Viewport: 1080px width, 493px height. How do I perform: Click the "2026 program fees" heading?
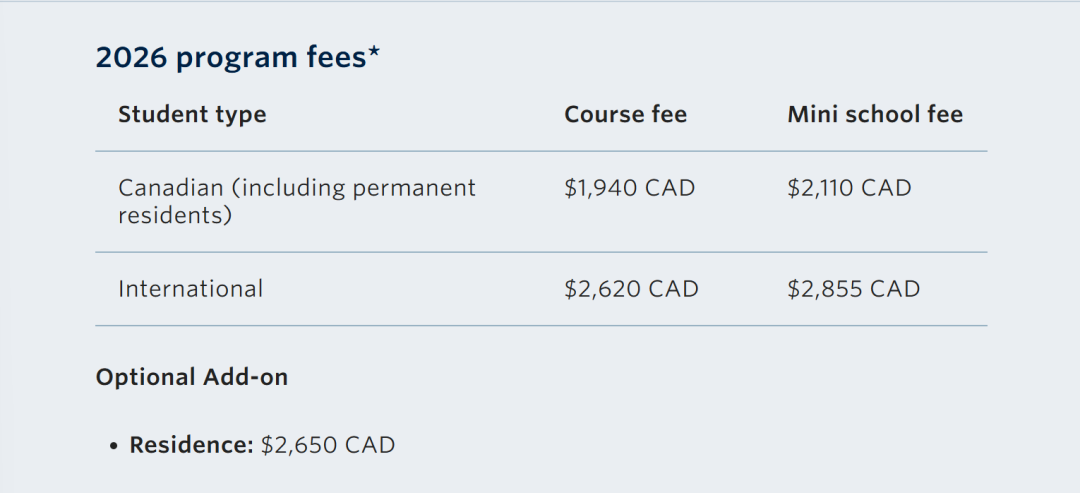(231, 58)
